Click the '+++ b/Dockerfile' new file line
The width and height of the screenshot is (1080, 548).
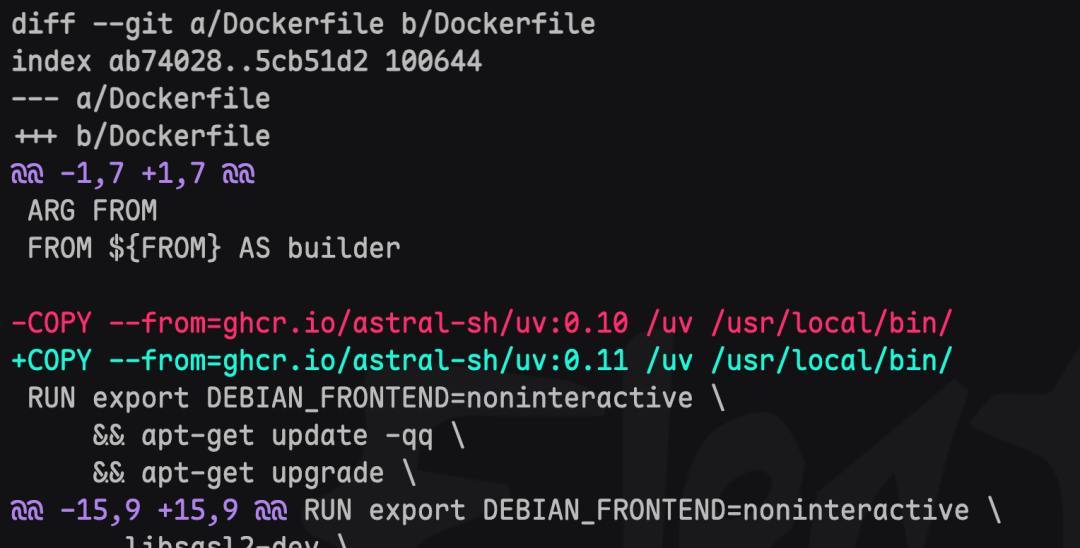141,136
